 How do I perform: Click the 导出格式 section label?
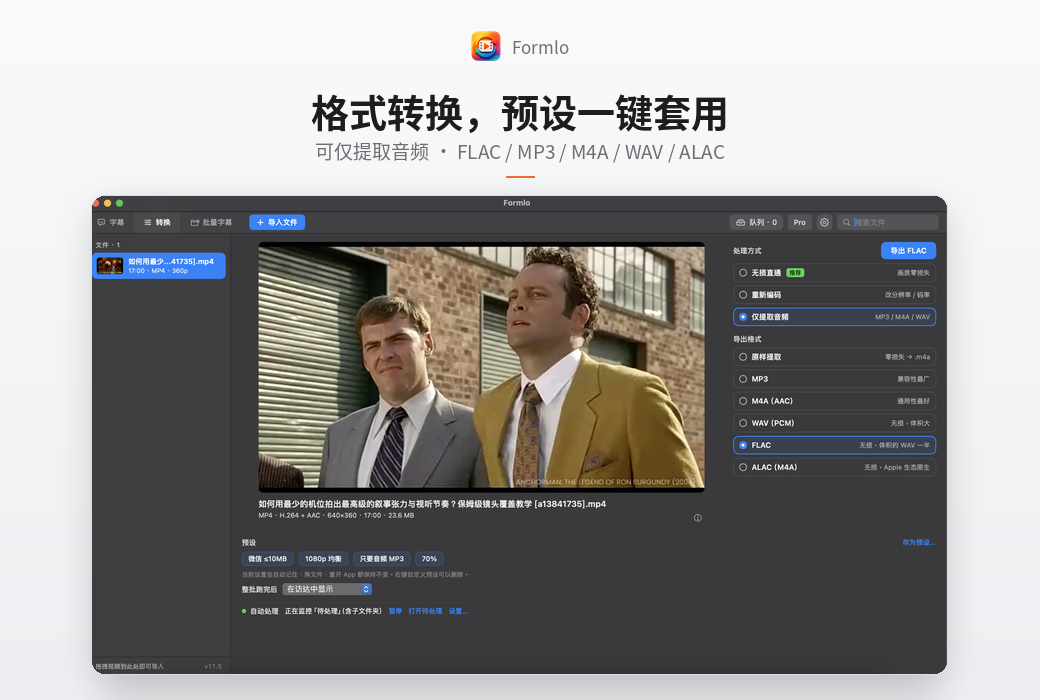coord(747,339)
